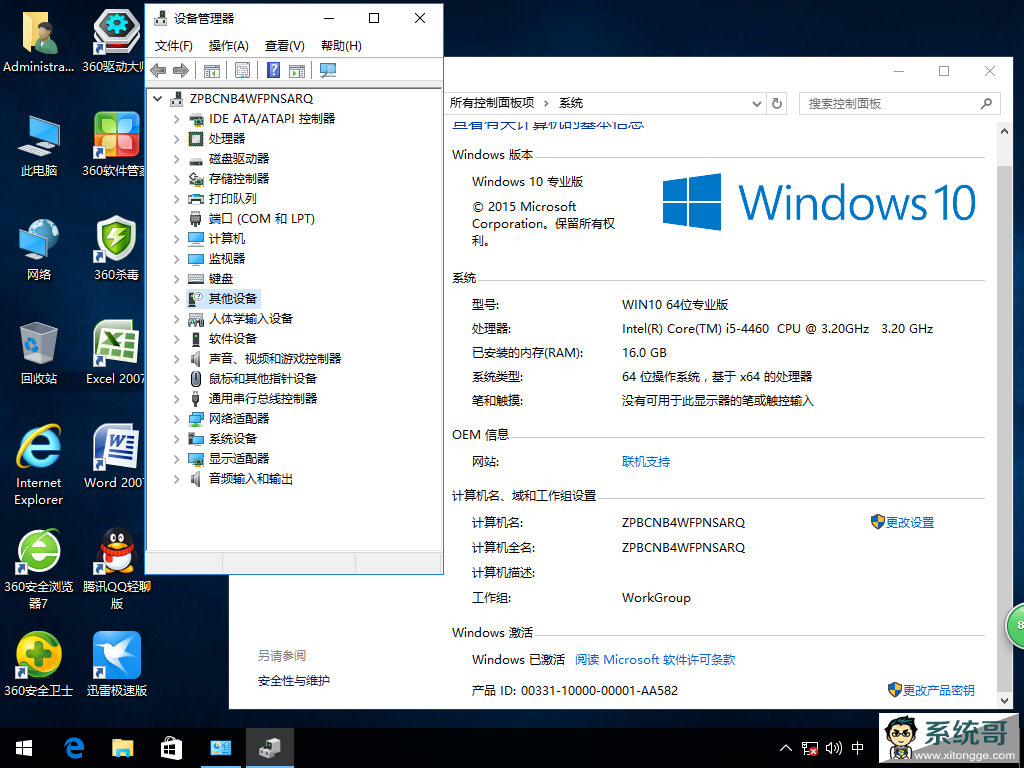This screenshot has width=1024, height=768.
Task: Click the refresh button beside address bar
Action: pos(776,103)
